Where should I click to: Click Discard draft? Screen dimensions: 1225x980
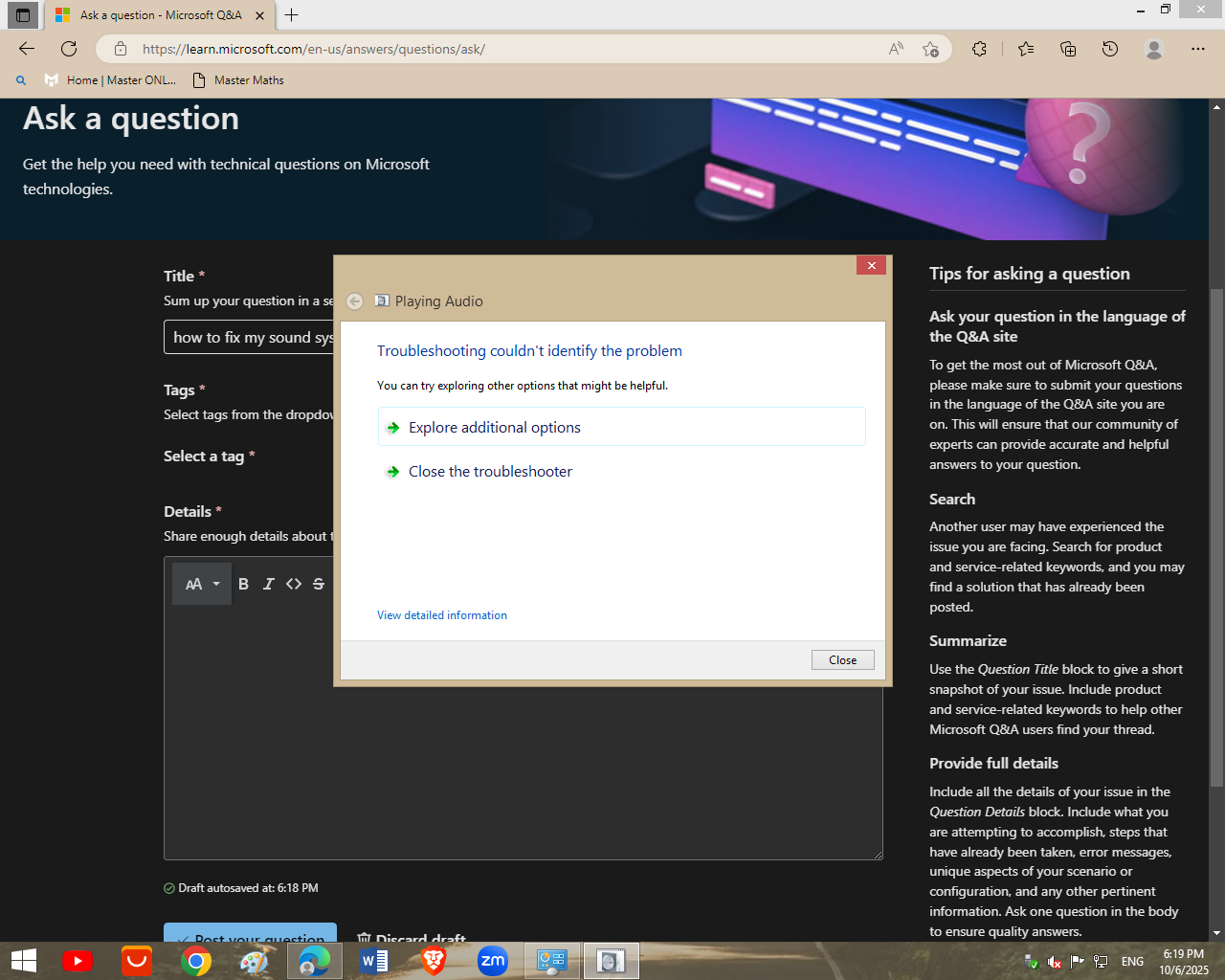(412, 938)
